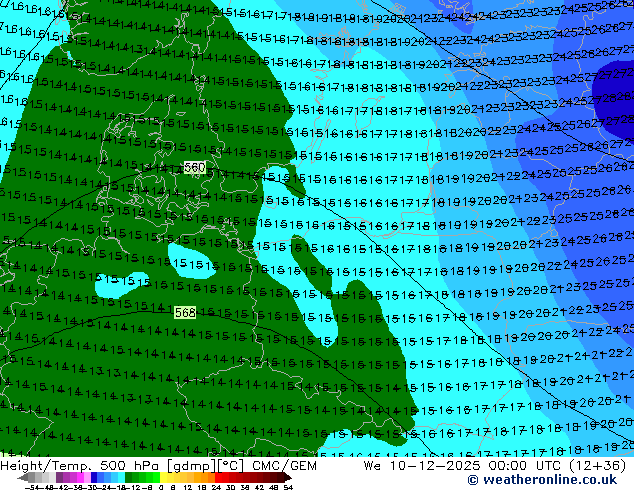Click the (12+36) forecast hour label

click(x=598, y=466)
